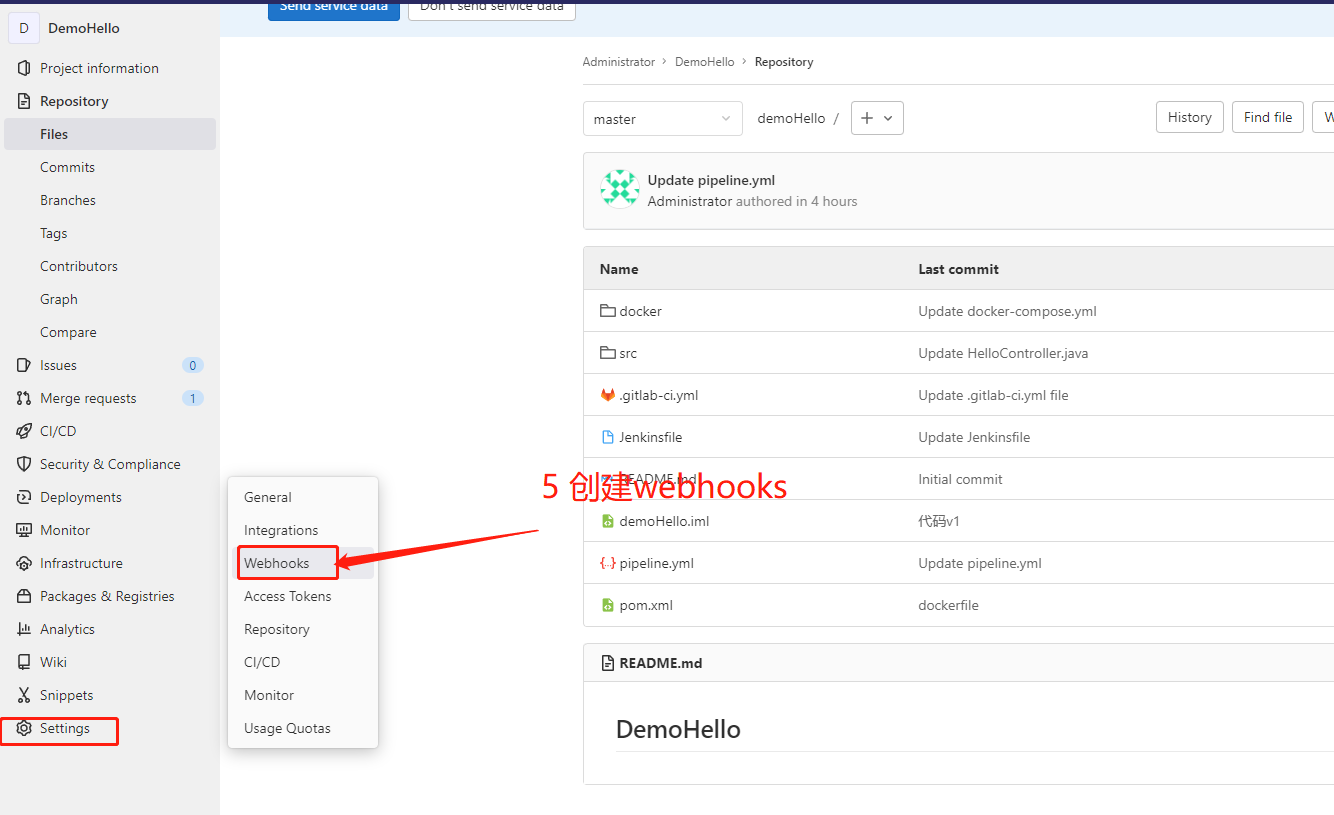Click the pom.xml file icon
Viewport: 1334px width, 815px height.
click(607, 605)
